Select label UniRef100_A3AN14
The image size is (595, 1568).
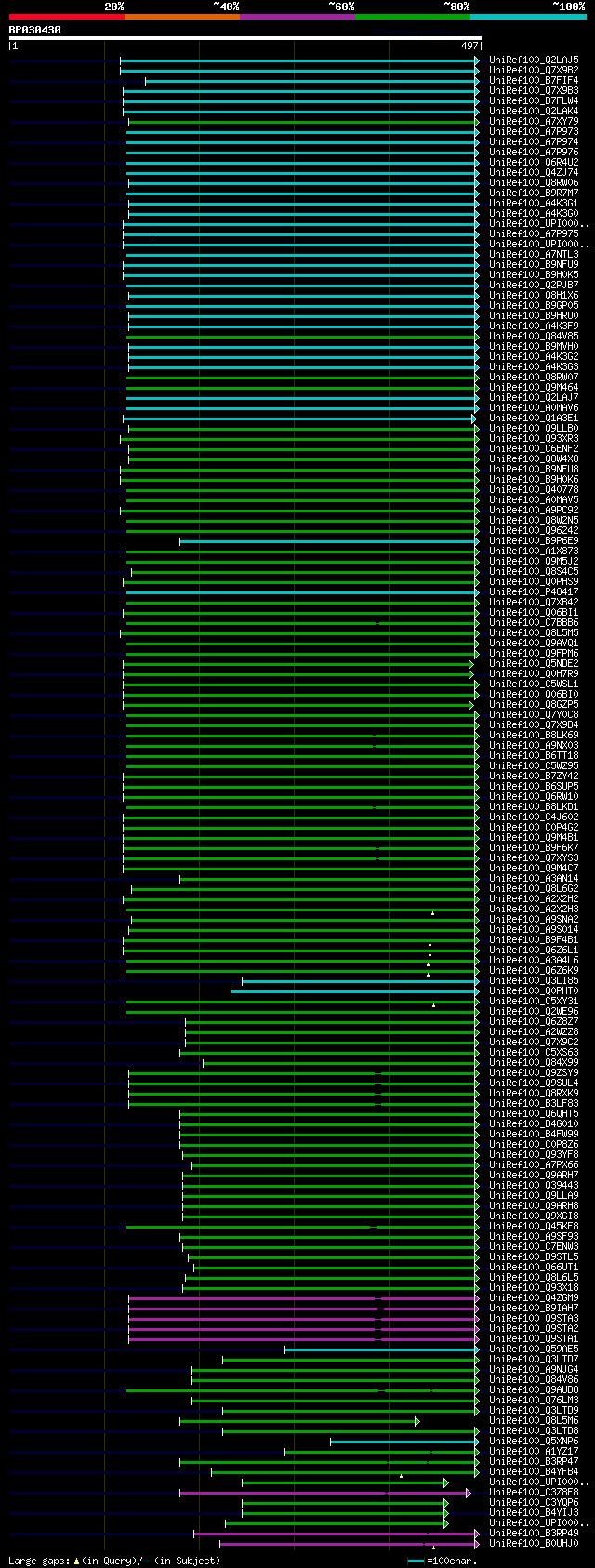[x=534, y=878]
